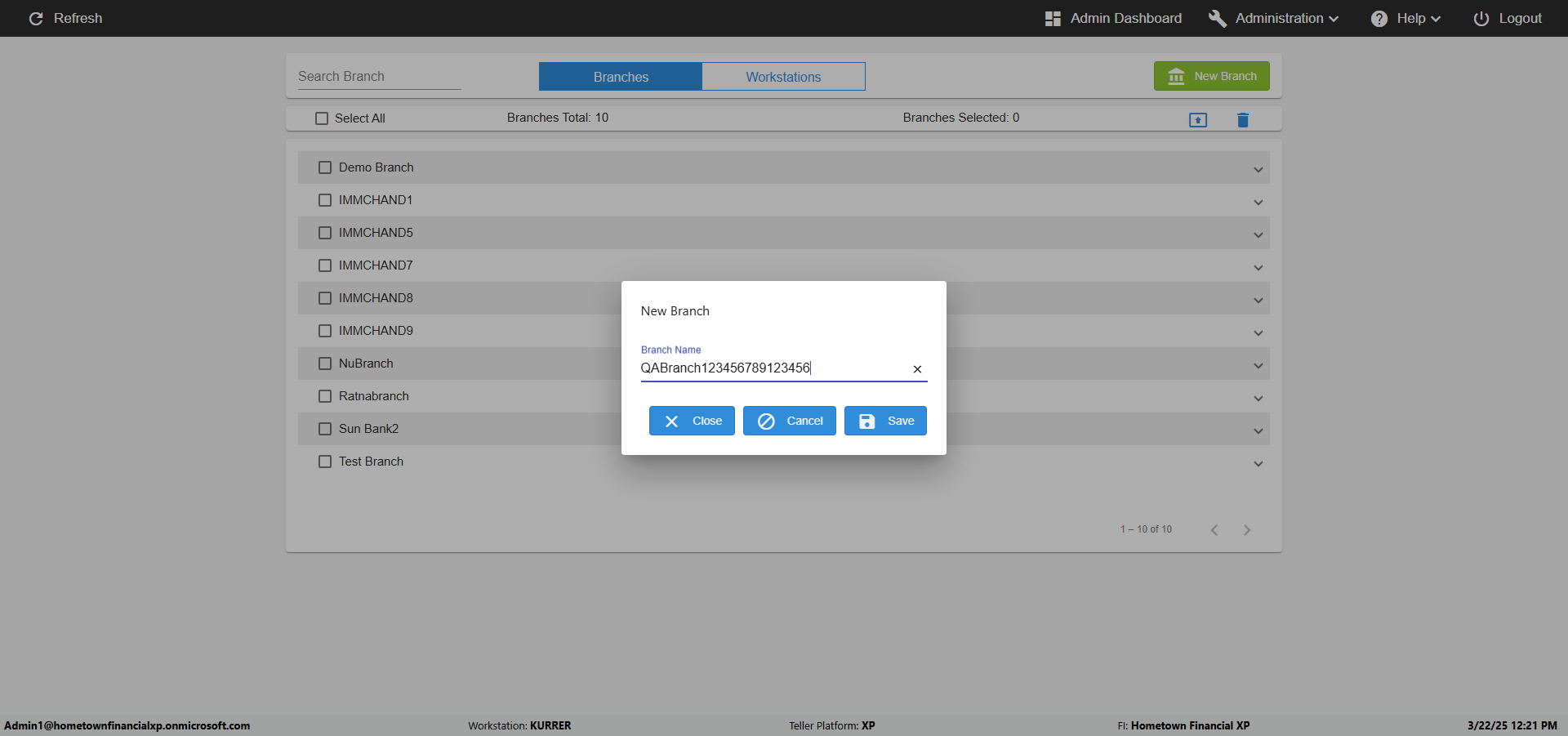Click the green New Branch button

coord(1212,76)
